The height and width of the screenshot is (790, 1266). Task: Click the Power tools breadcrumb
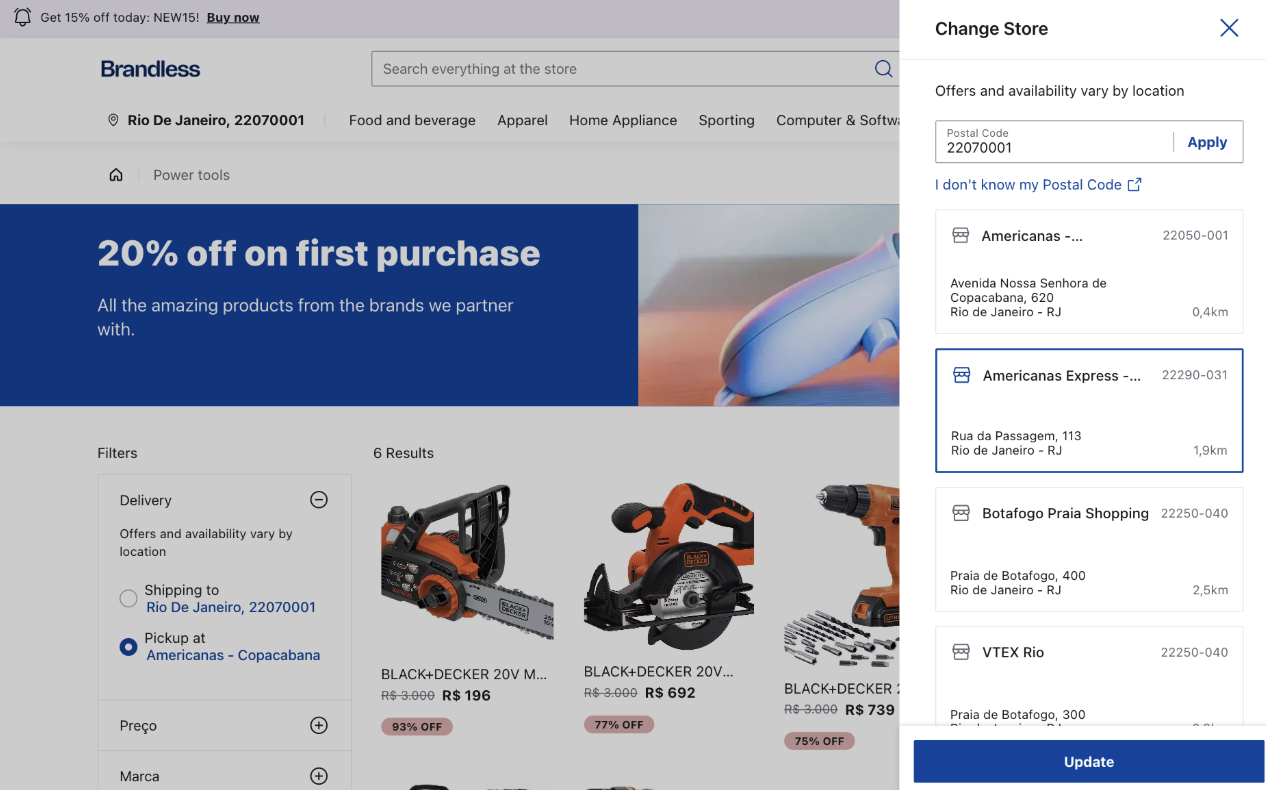(191, 175)
